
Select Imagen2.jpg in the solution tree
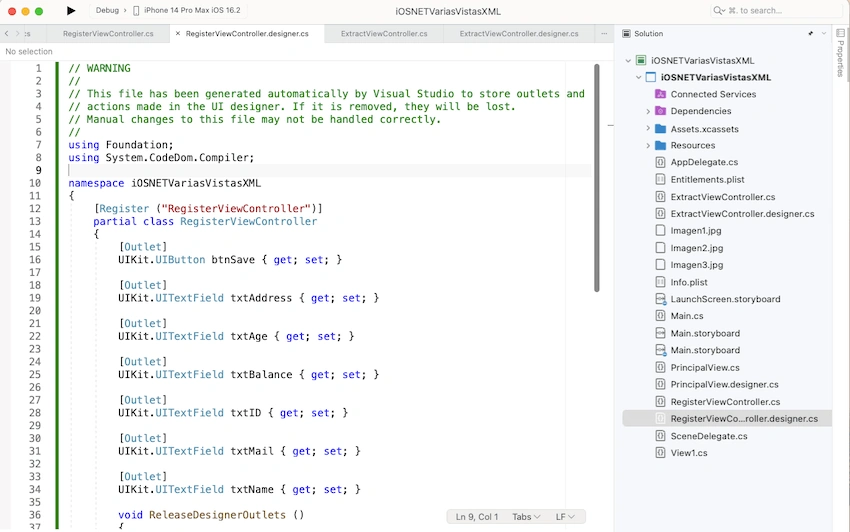[x=697, y=248]
